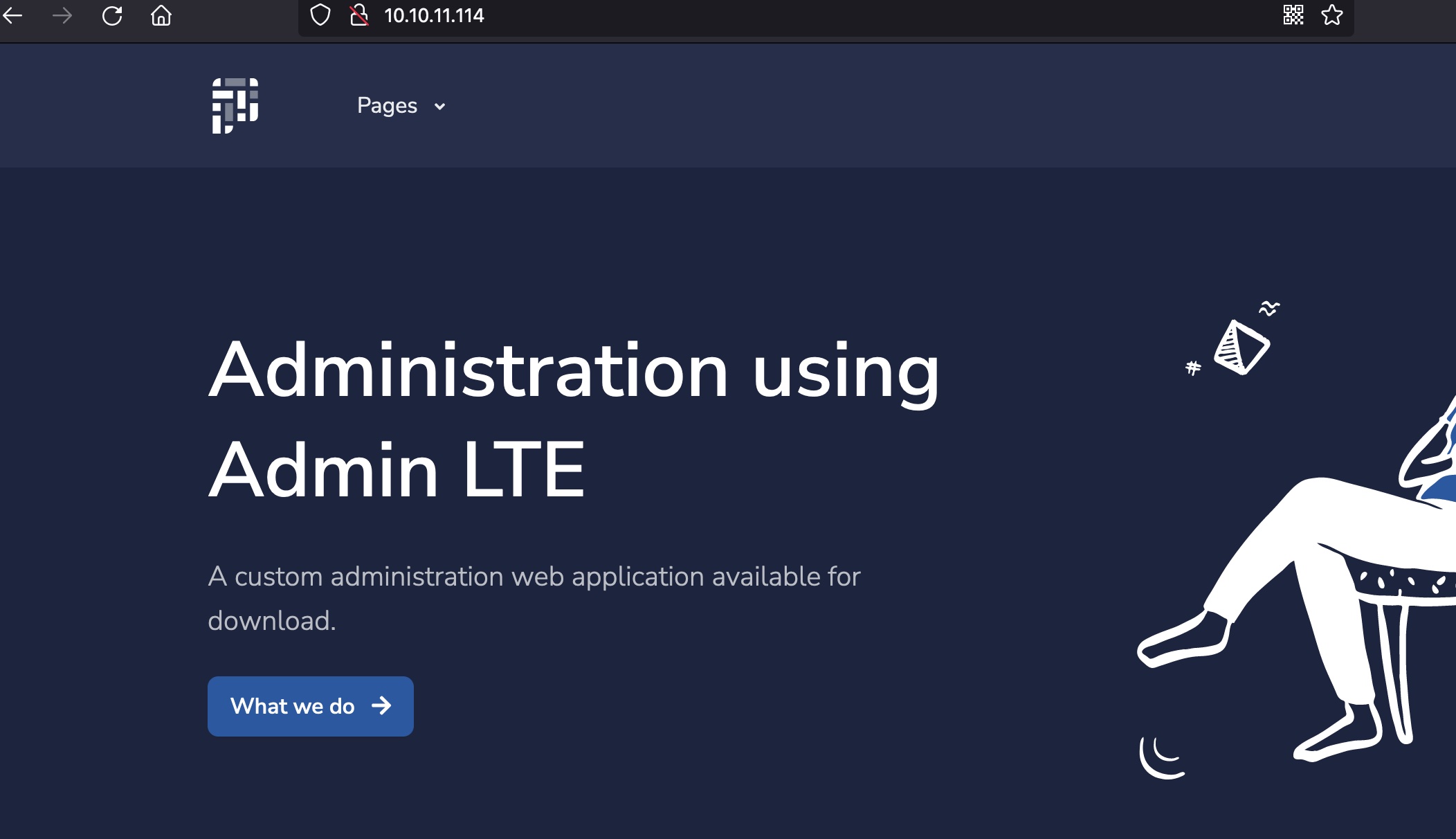Bookmark this page with the star
This screenshot has height=839, width=1456.
pos(1331,15)
